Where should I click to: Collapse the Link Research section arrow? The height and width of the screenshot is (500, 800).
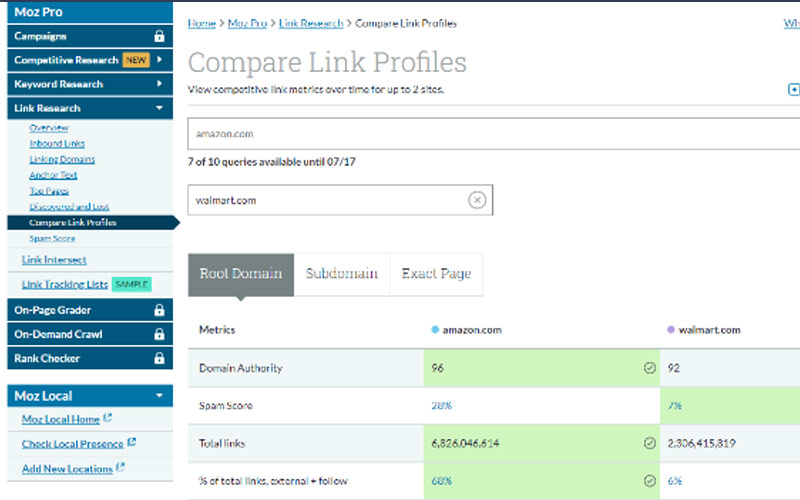(x=160, y=108)
